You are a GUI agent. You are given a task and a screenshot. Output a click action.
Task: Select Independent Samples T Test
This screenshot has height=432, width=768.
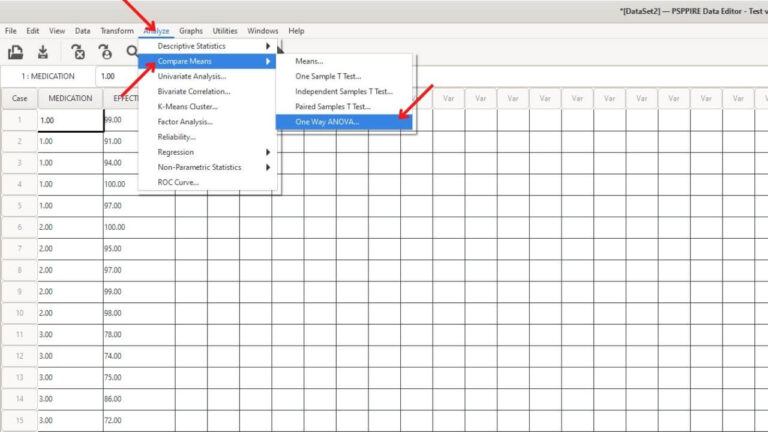coord(344,92)
